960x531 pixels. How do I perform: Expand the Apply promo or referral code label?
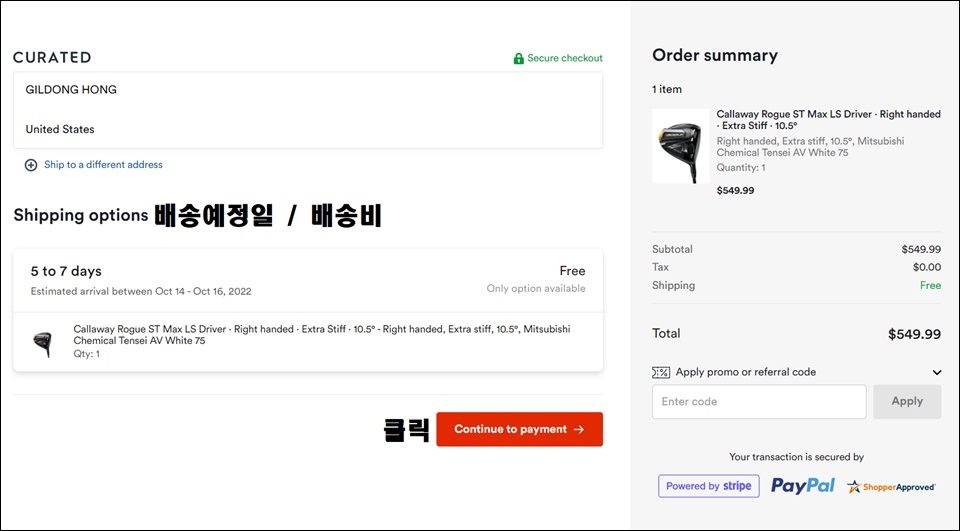[x=745, y=372]
